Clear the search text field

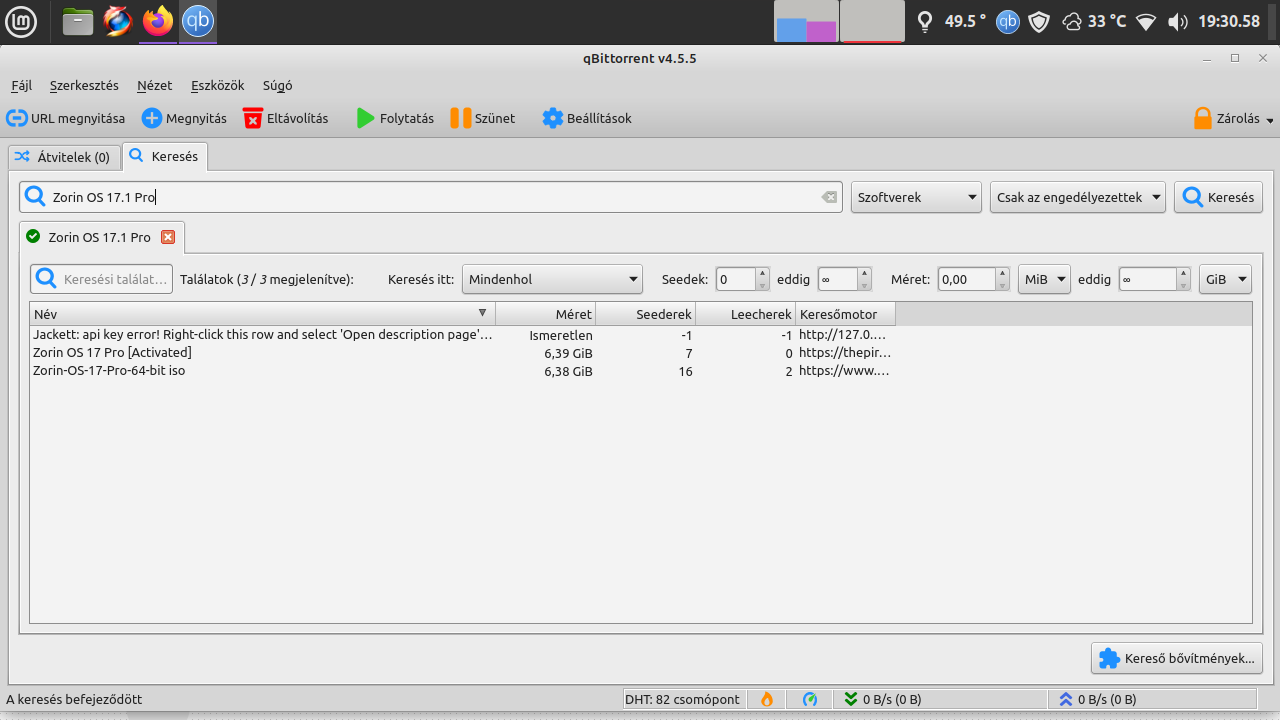coord(829,197)
